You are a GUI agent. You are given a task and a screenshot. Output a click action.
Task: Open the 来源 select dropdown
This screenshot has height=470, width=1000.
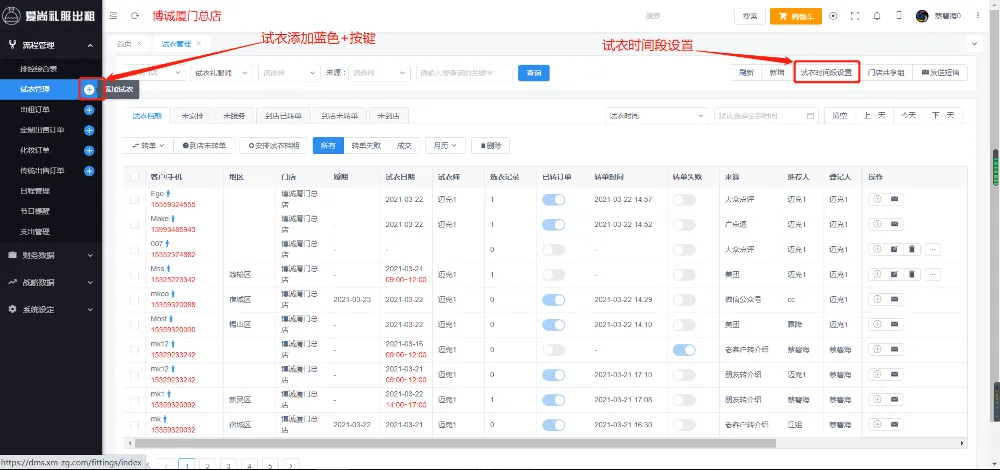coord(379,73)
